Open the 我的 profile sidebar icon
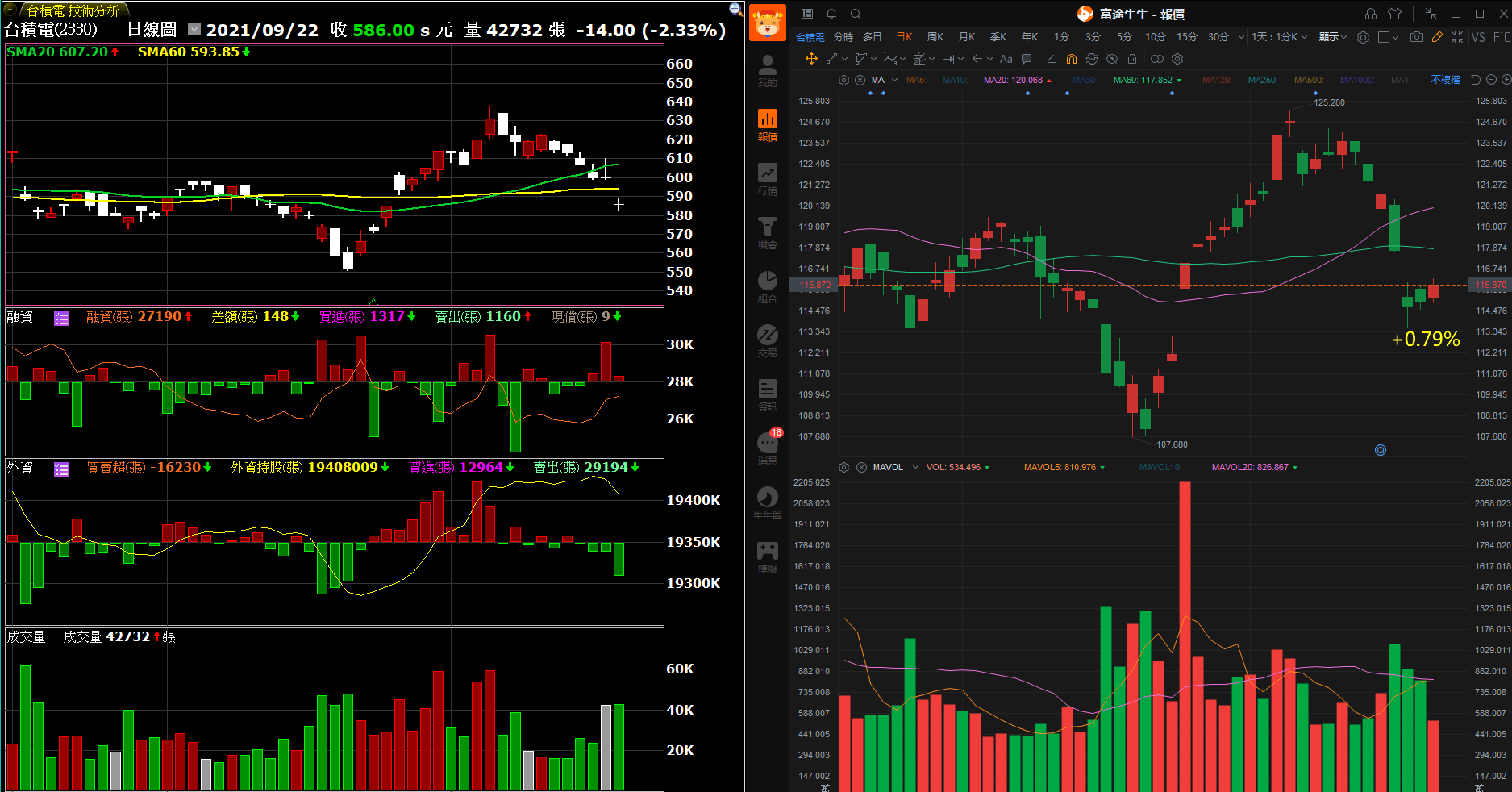Screen dimensions: 1512x792 click(768, 71)
